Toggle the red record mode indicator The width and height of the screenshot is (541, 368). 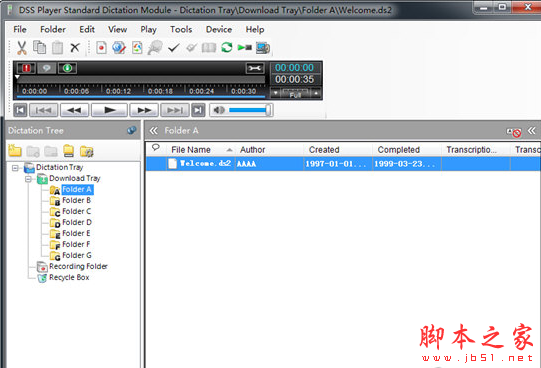pyautogui.click(x=26, y=68)
